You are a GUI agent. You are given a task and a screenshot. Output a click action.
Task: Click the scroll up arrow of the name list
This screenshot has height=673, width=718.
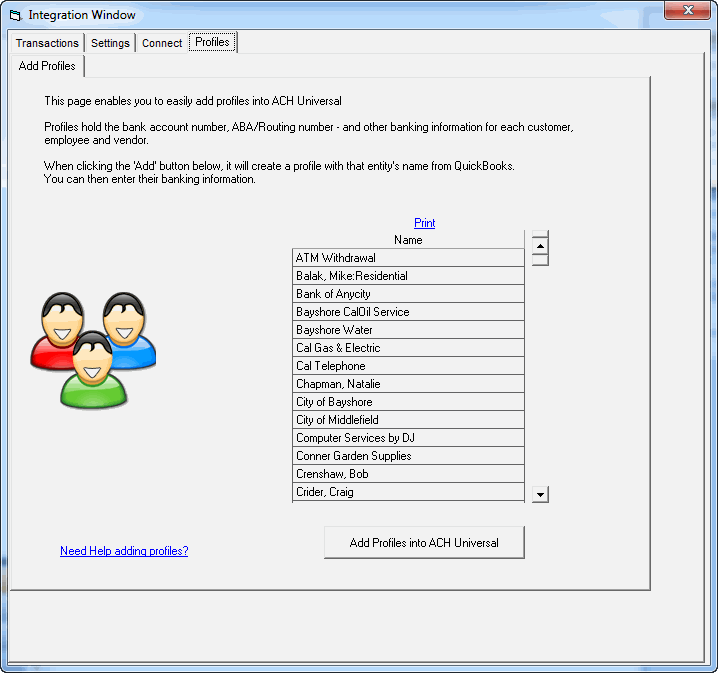(x=540, y=246)
